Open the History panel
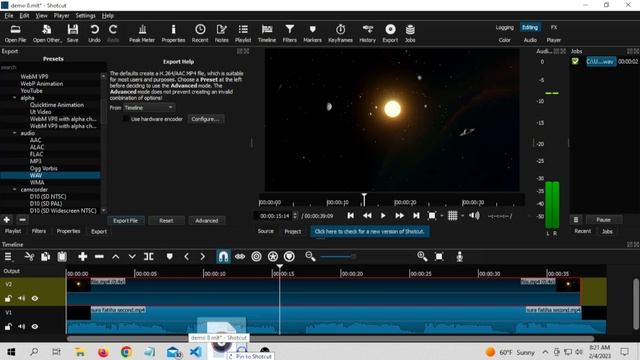Screen dimensions: 640x360 point(367,33)
